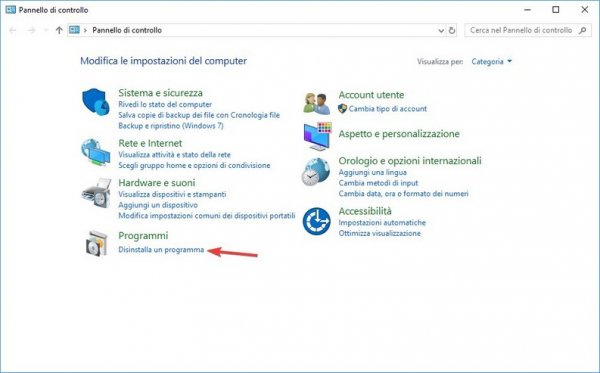
Task: Open Salva copie di backup con Cronologia file
Action: 199,115
